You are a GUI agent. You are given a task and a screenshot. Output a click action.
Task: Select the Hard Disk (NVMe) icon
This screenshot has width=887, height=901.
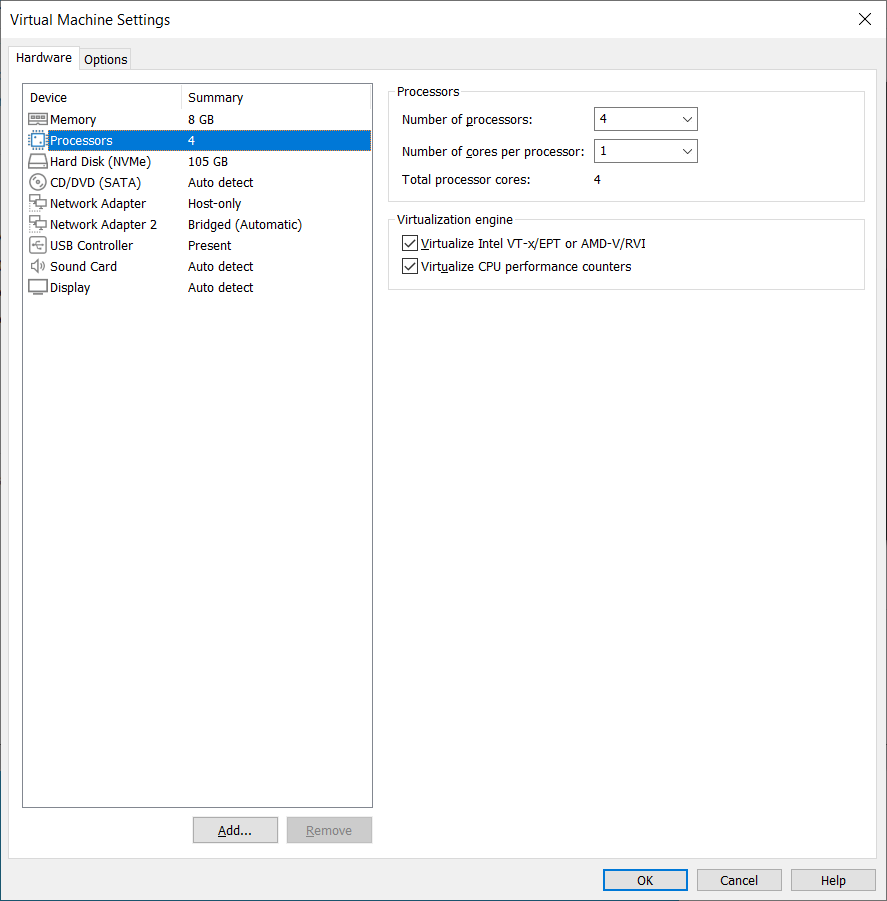(x=37, y=161)
